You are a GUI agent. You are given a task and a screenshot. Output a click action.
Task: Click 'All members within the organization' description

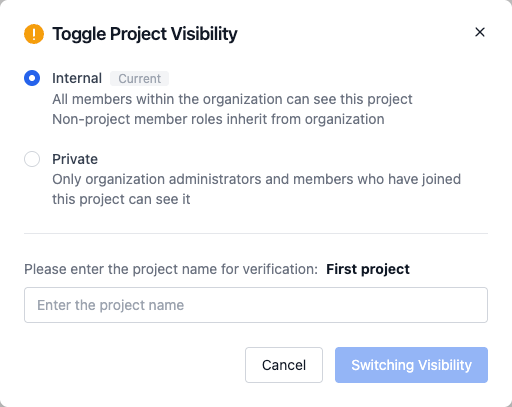232,99
